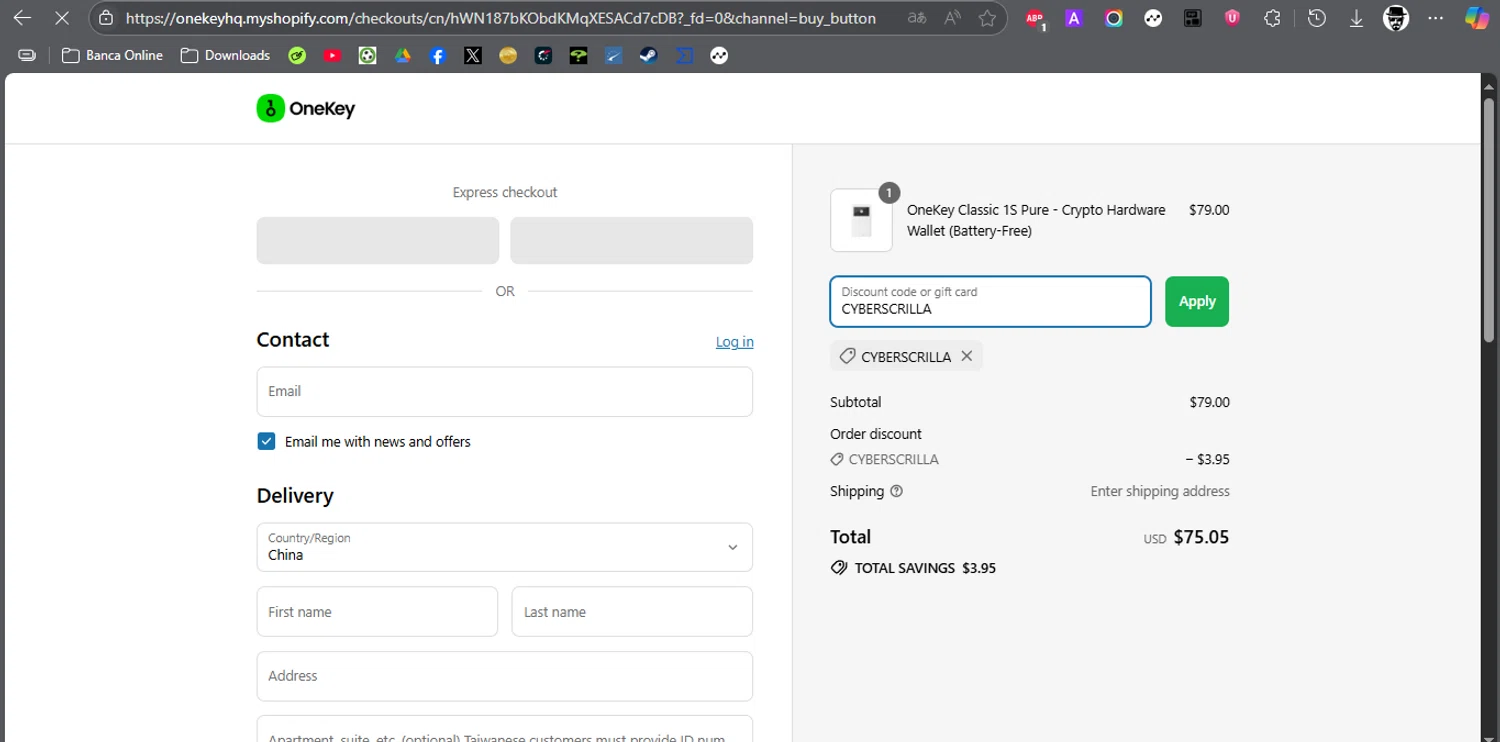This screenshot has width=1500, height=742.
Task: Uncheck Email me with news and offers
Action: tap(266, 441)
